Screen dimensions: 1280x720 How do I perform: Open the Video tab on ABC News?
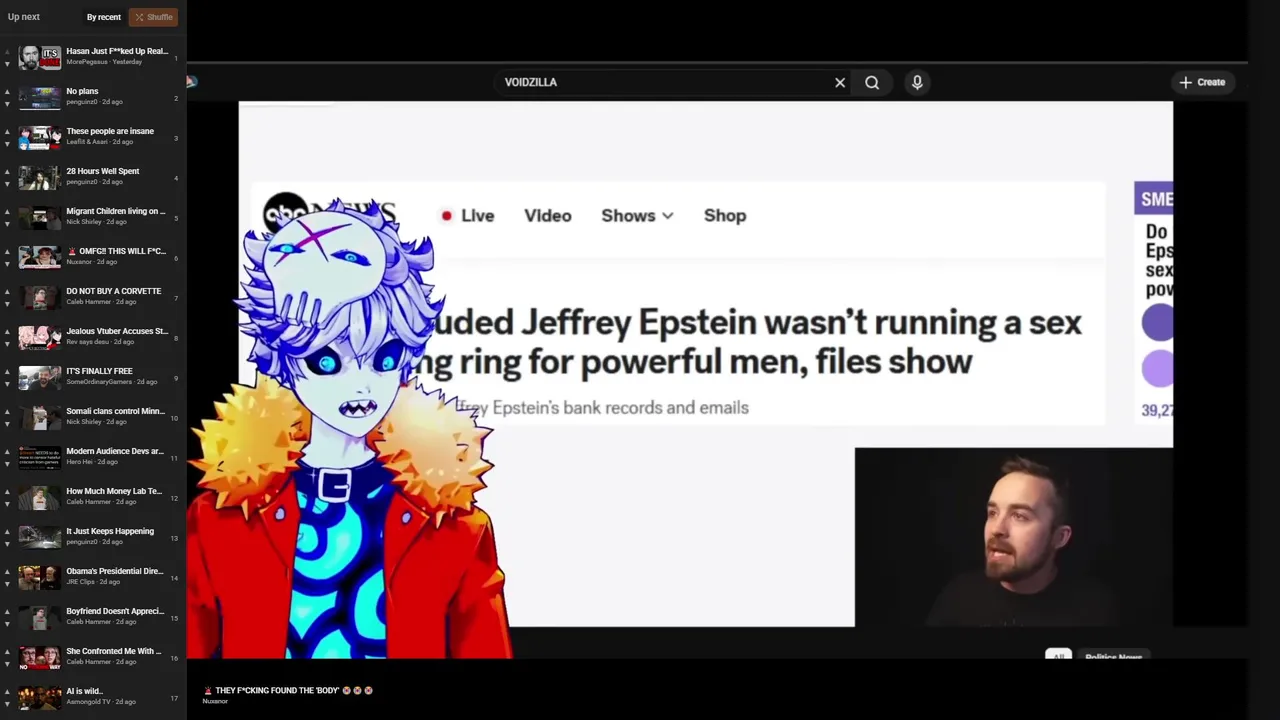click(x=548, y=215)
